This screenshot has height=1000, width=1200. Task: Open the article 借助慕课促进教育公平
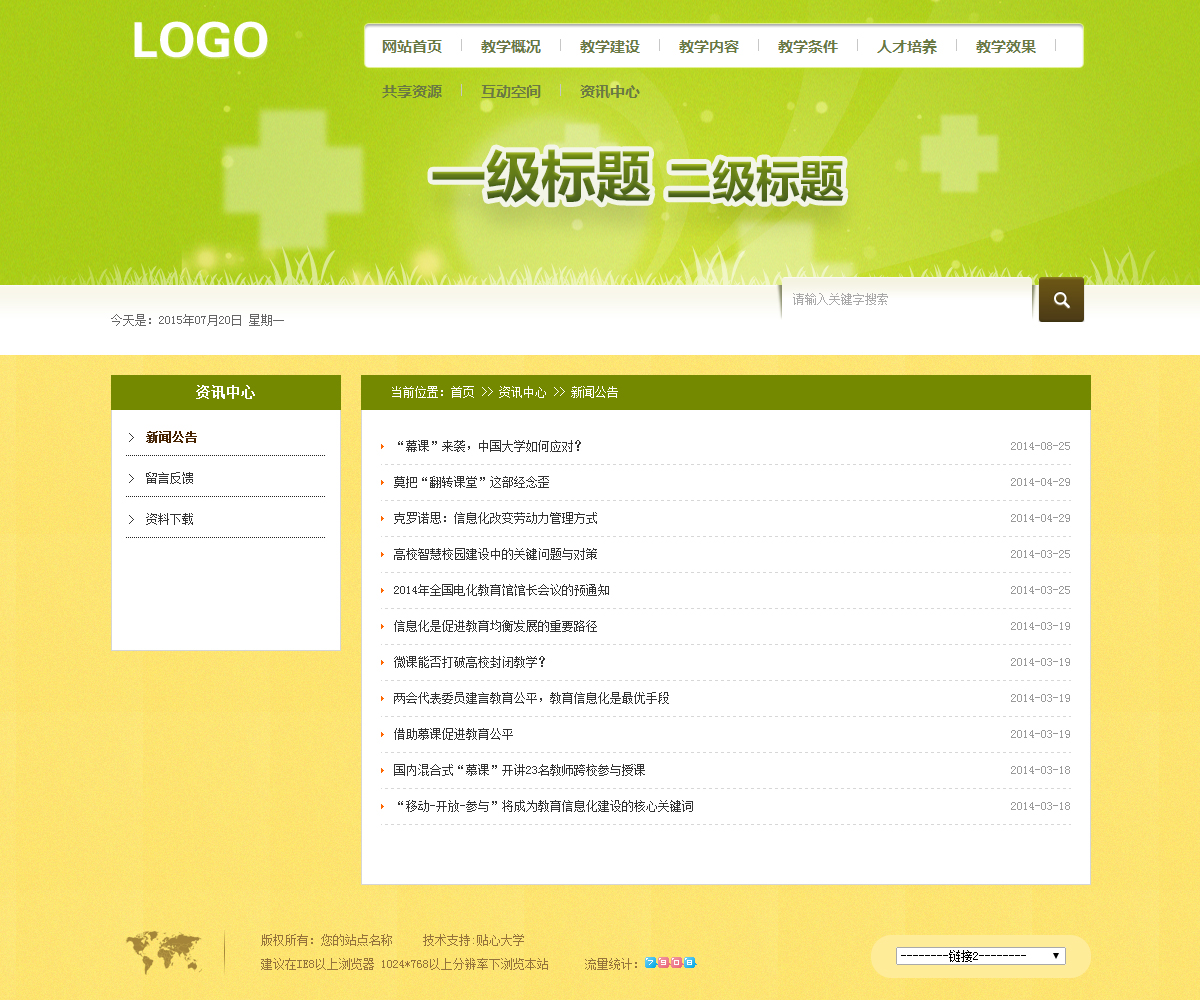point(453,735)
